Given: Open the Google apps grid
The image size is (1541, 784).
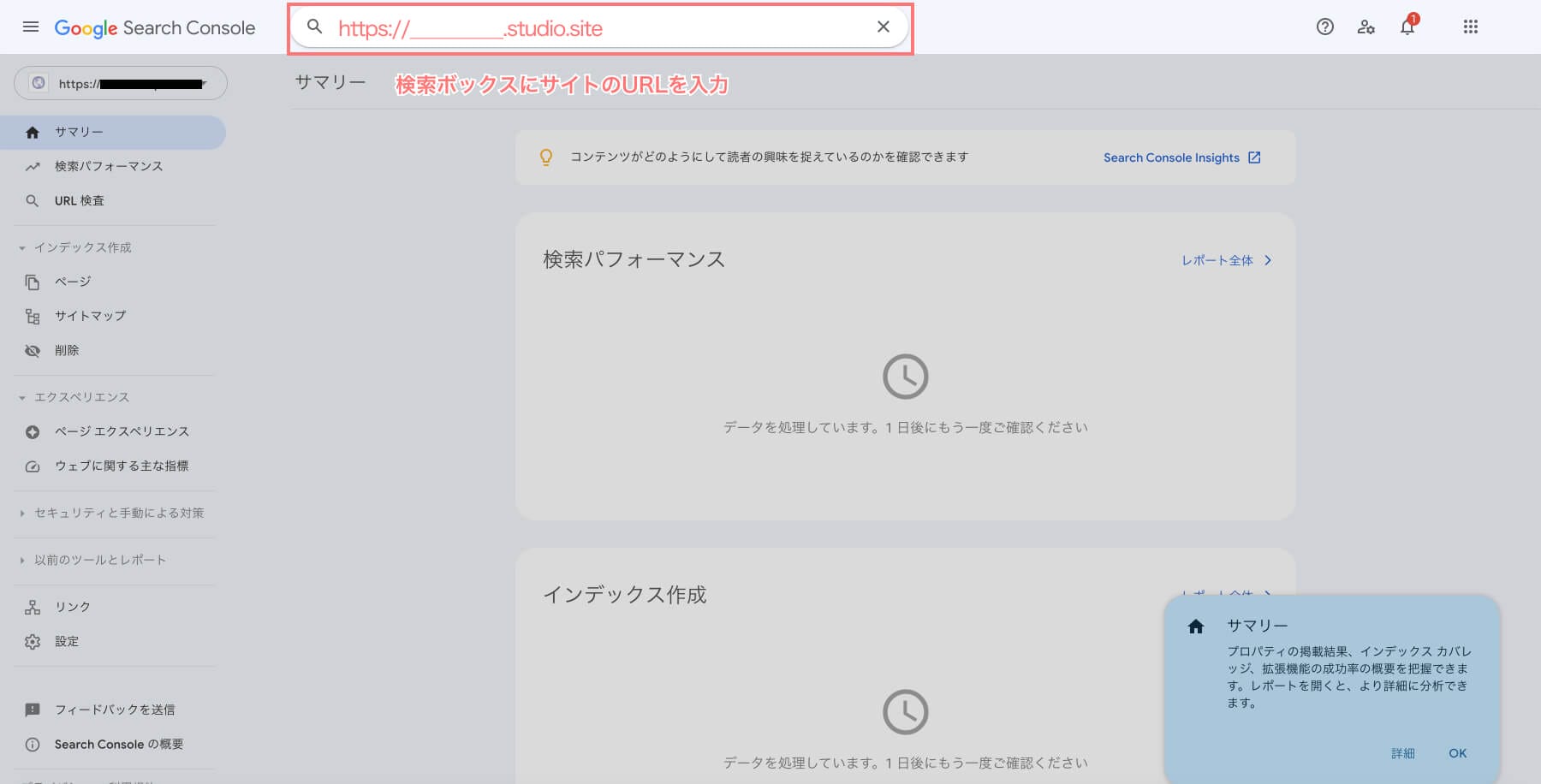Looking at the screenshot, I should 1470,27.
